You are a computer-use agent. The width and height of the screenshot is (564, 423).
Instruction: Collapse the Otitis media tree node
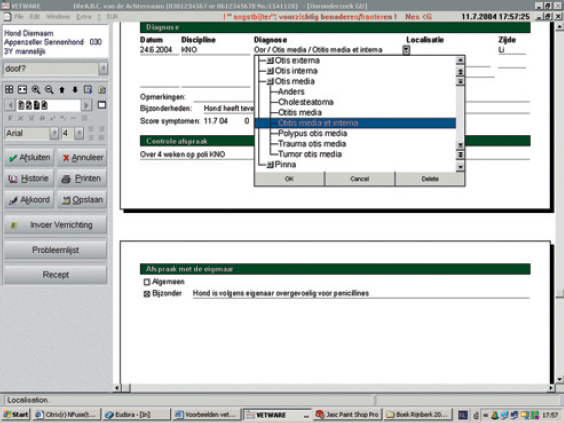pos(270,82)
